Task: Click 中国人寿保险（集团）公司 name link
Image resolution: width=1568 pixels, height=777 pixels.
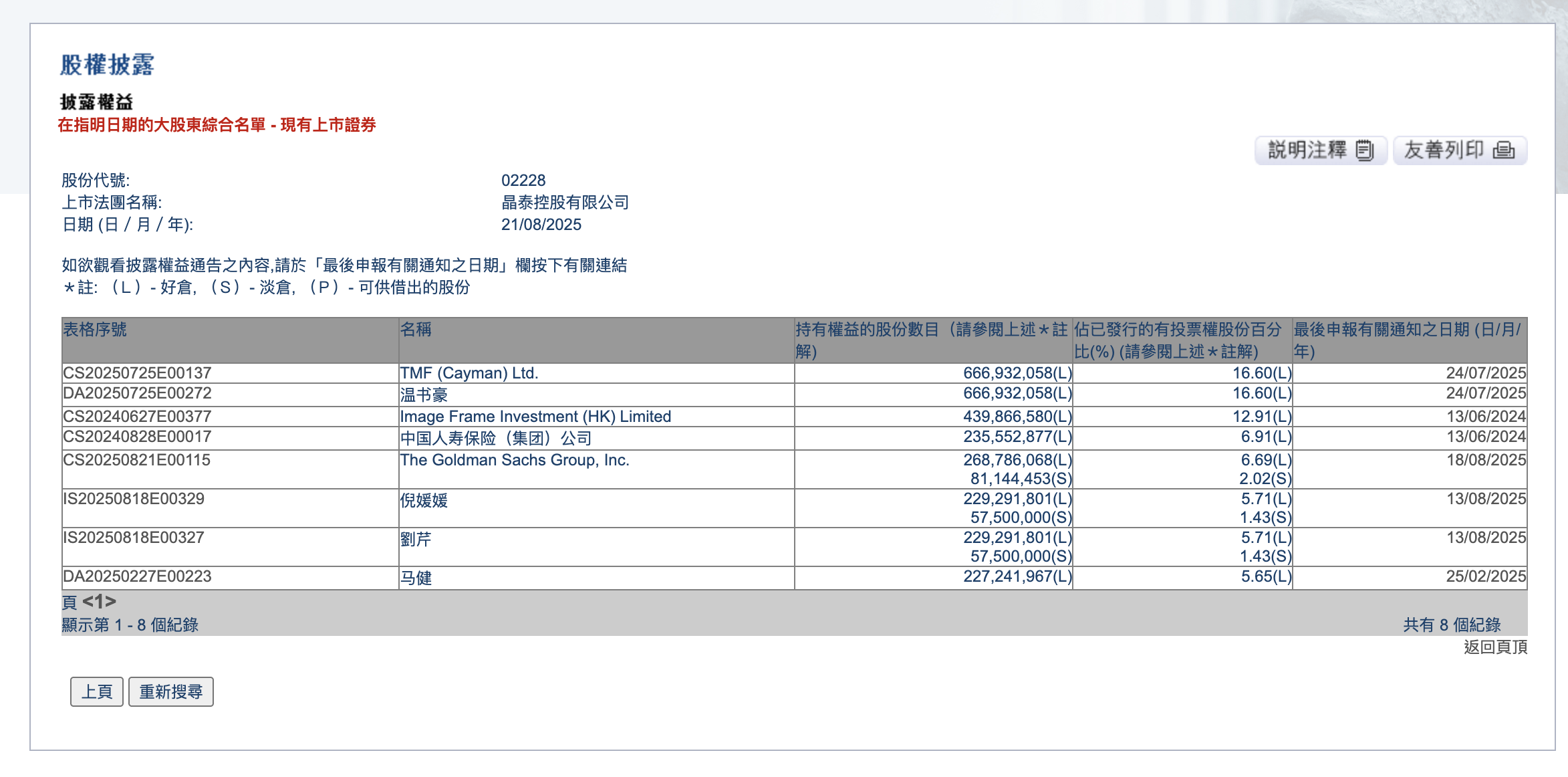Action: pyautogui.click(x=495, y=438)
